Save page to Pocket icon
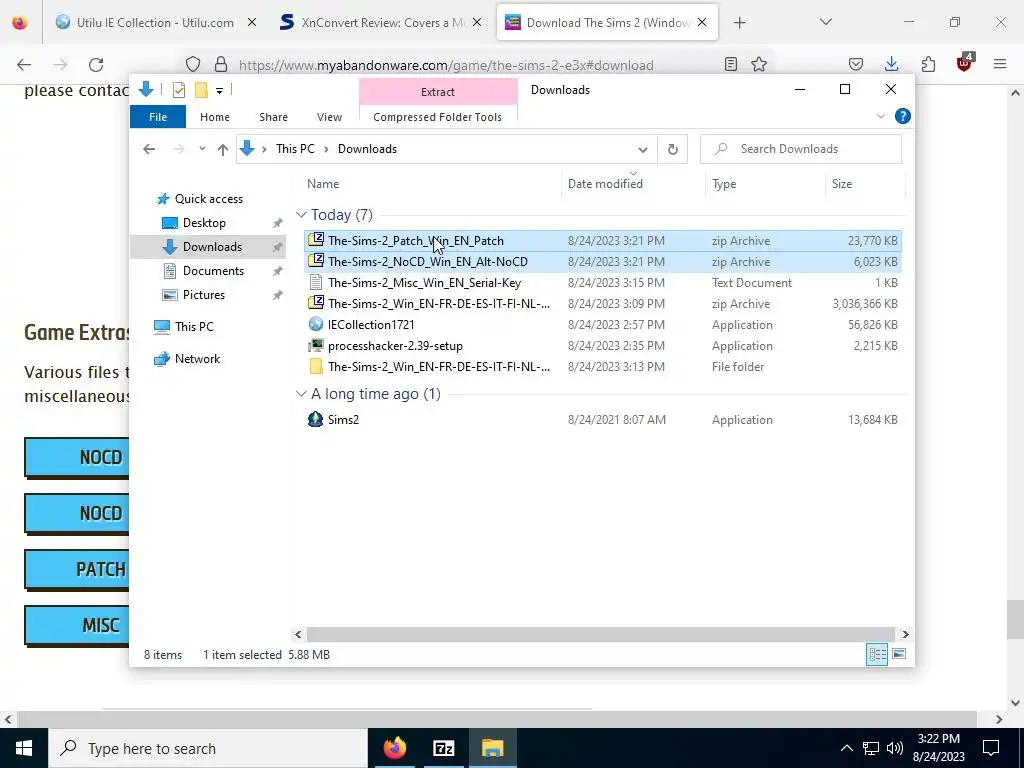 856,64
